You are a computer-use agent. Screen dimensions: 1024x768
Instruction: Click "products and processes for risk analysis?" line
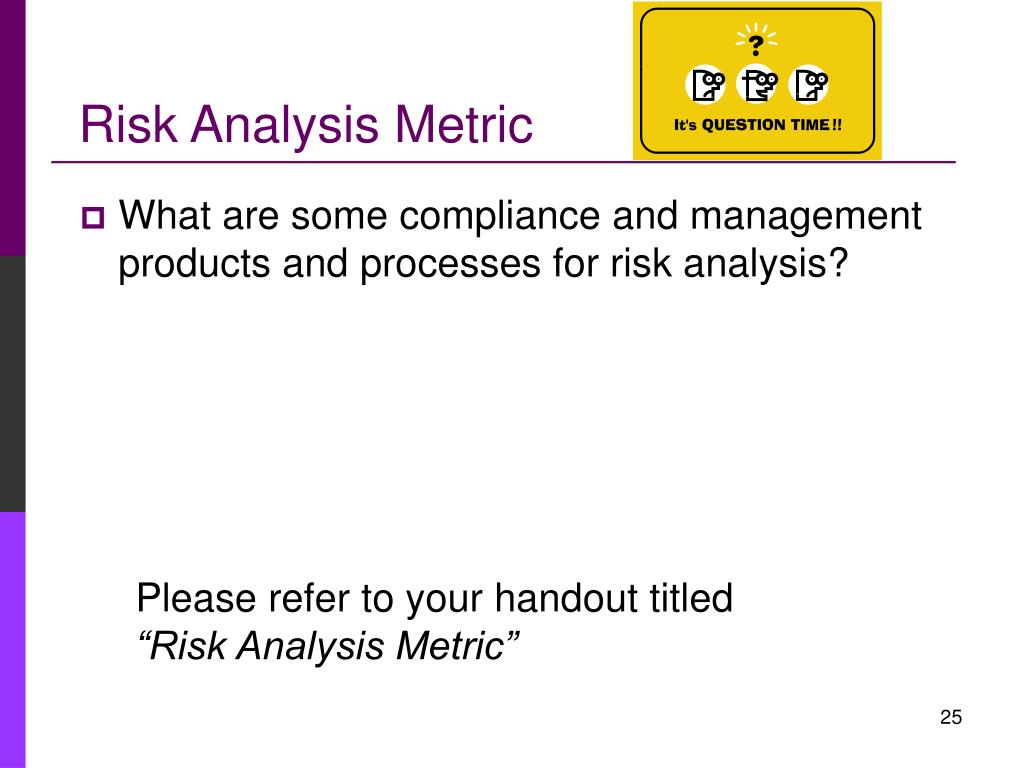coord(483,264)
